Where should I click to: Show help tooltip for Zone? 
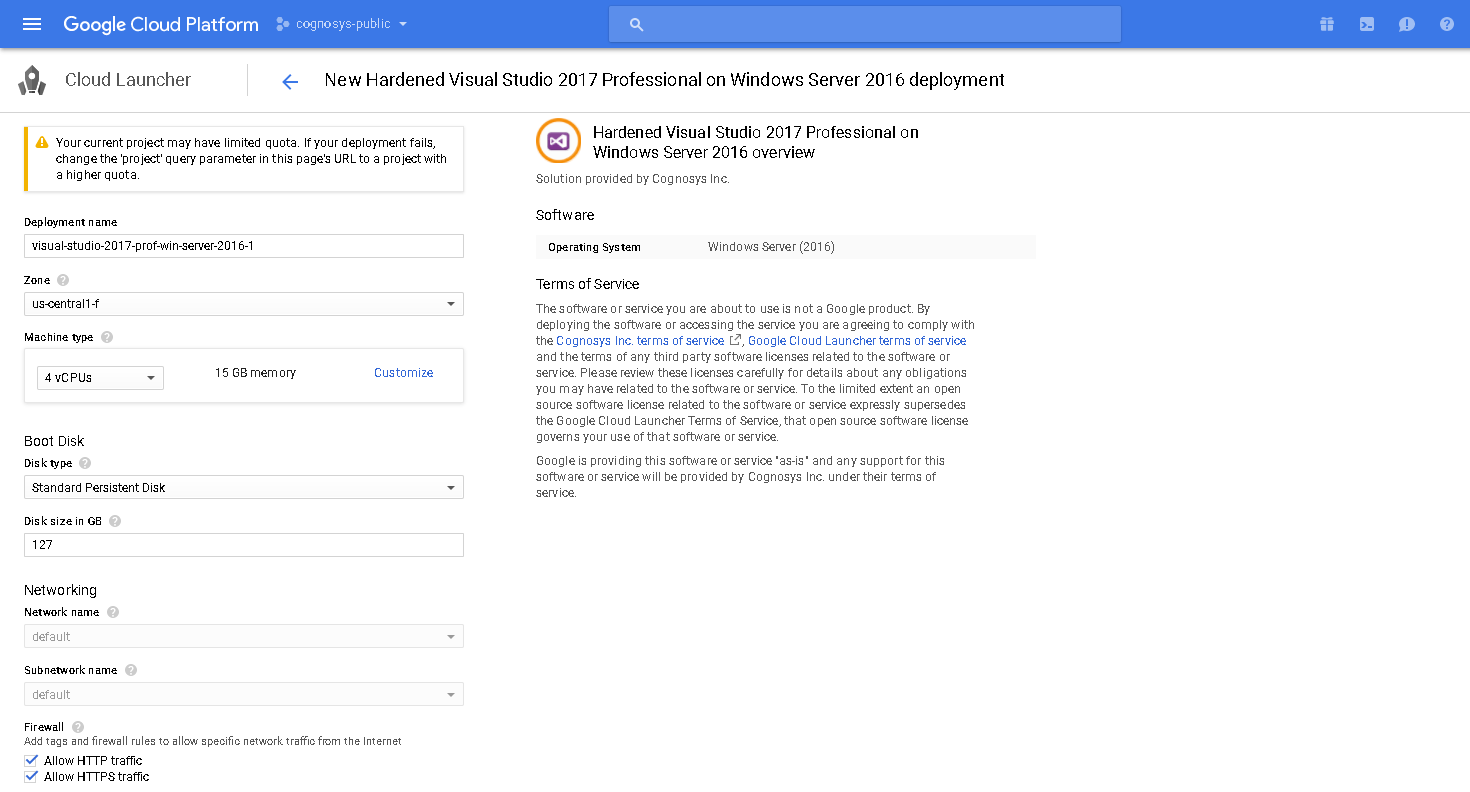coord(63,280)
